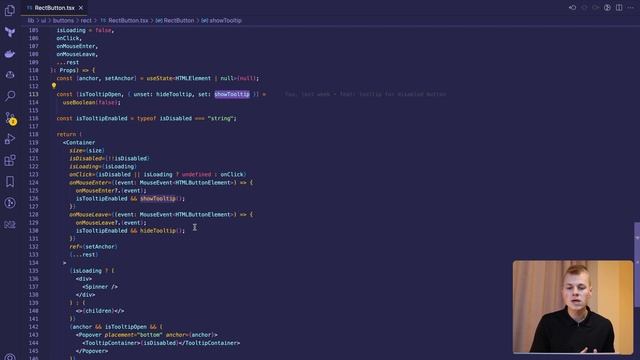Open the Extensions view
The width and height of the screenshot is (640, 360).
10,160
